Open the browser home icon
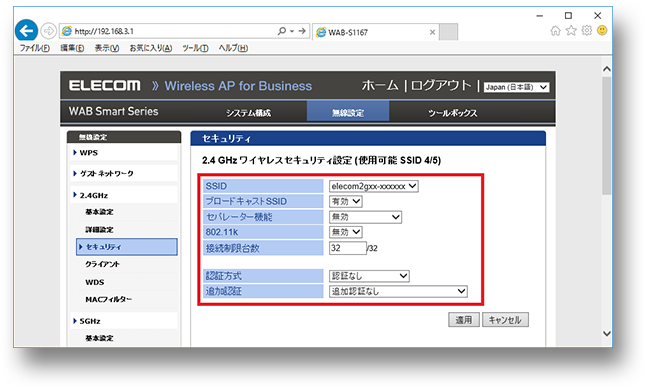Screen dimensions: 647x389 pos(555,31)
